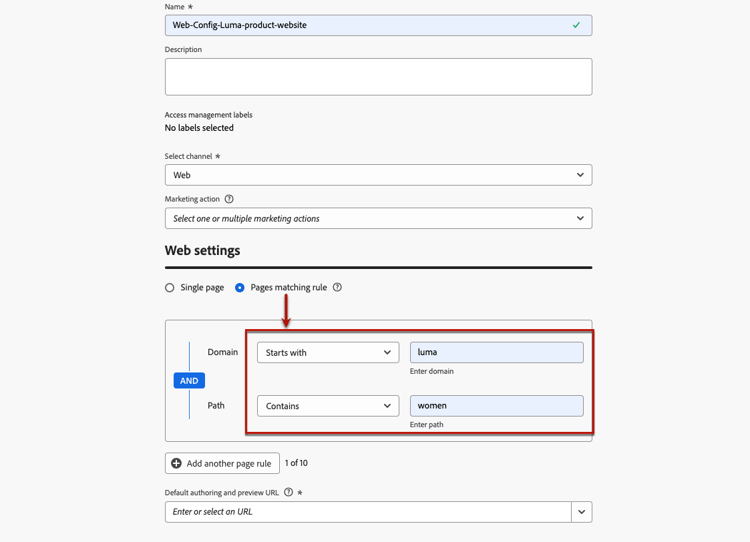Click the Enter or select an URL field
750x542 pixels.
pos(368,512)
